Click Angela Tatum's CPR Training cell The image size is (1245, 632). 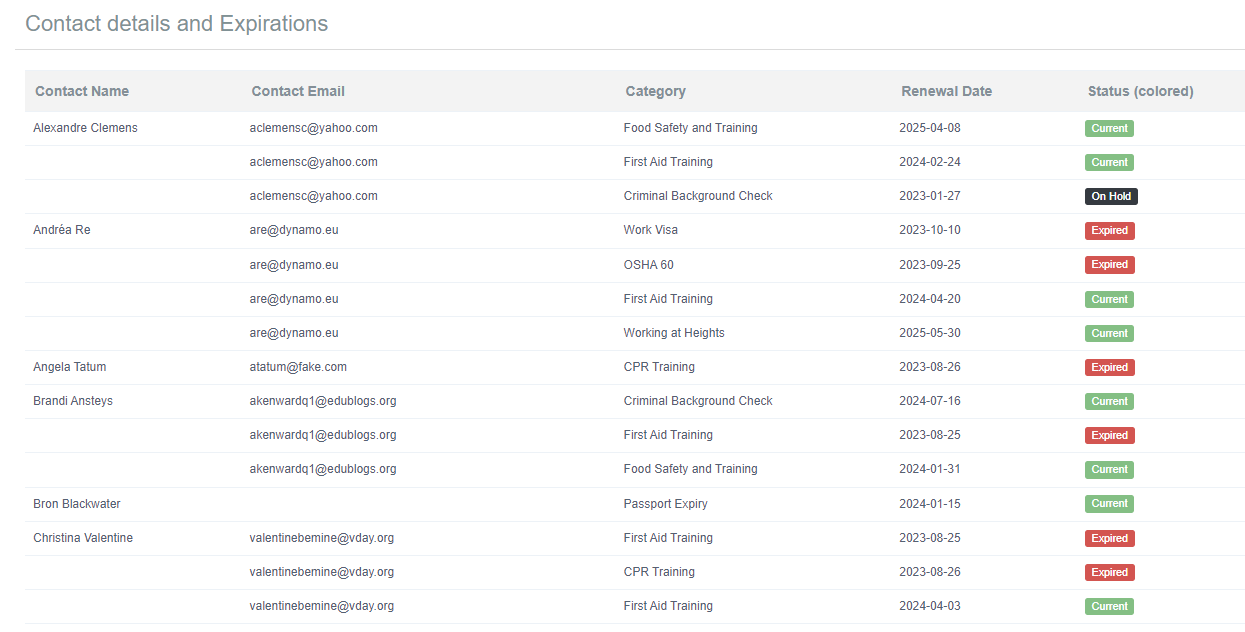659,367
